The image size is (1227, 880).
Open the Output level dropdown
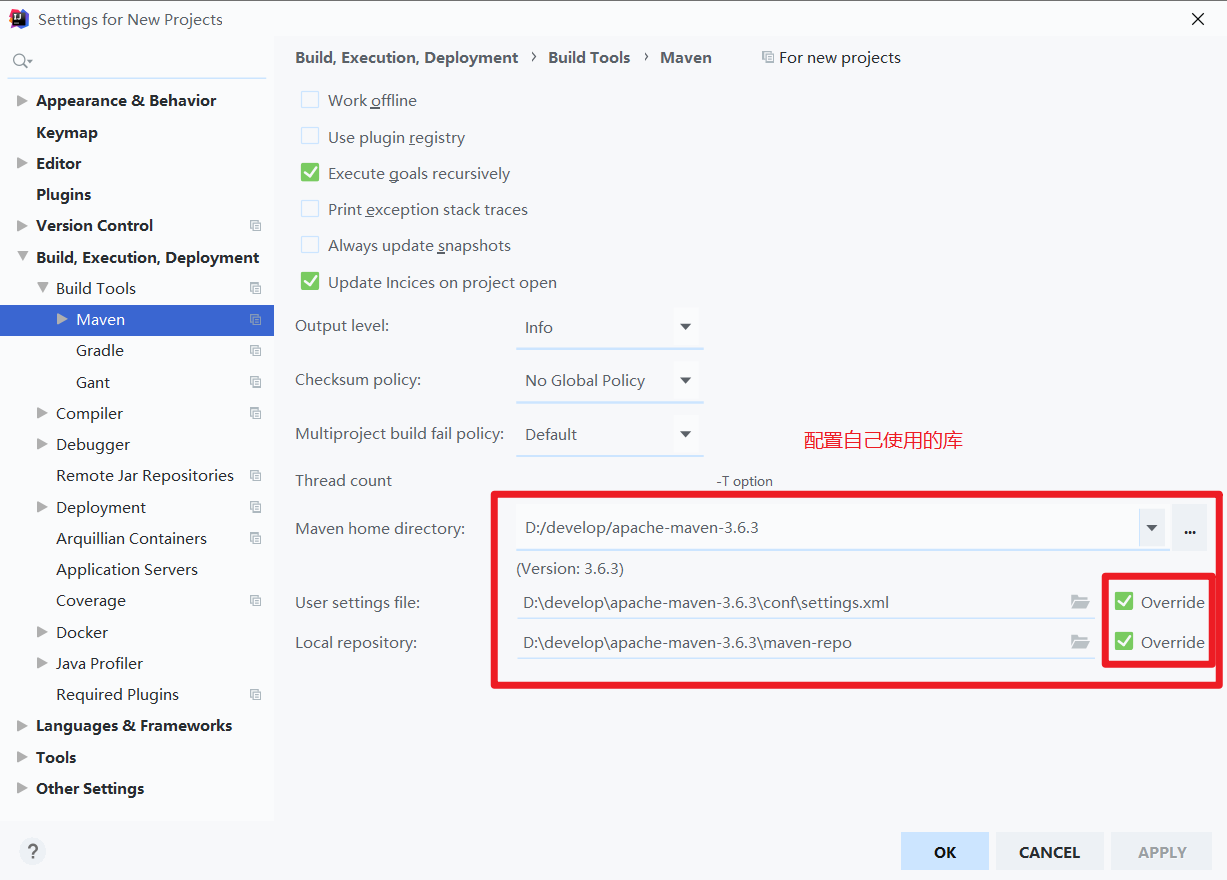(609, 327)
